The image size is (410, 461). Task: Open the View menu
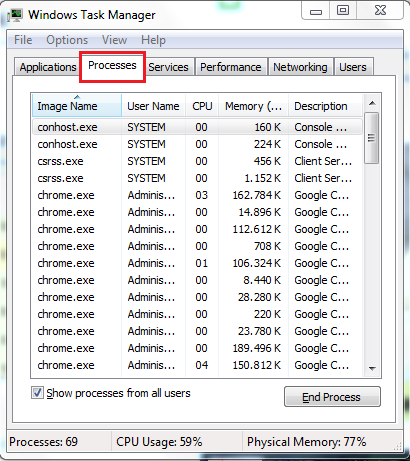click(x=114, y=40)
